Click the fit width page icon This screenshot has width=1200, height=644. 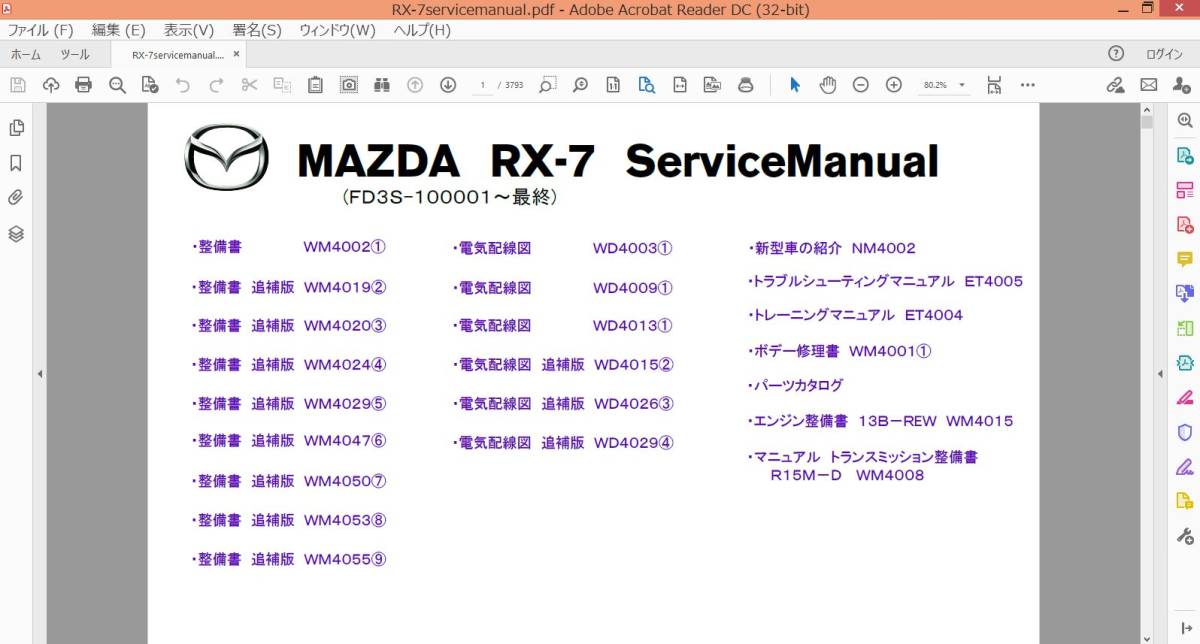tap(680, 85)
